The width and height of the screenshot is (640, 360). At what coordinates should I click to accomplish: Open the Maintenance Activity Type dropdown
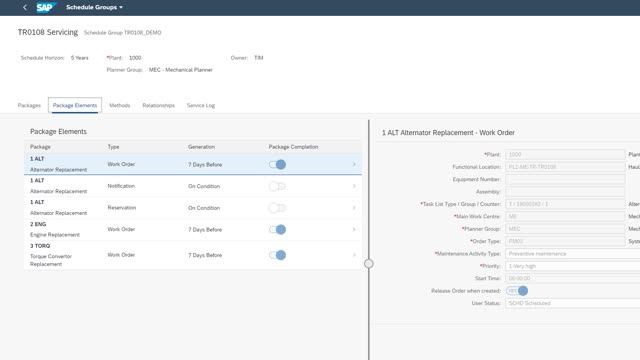click(x=572, y=253)
